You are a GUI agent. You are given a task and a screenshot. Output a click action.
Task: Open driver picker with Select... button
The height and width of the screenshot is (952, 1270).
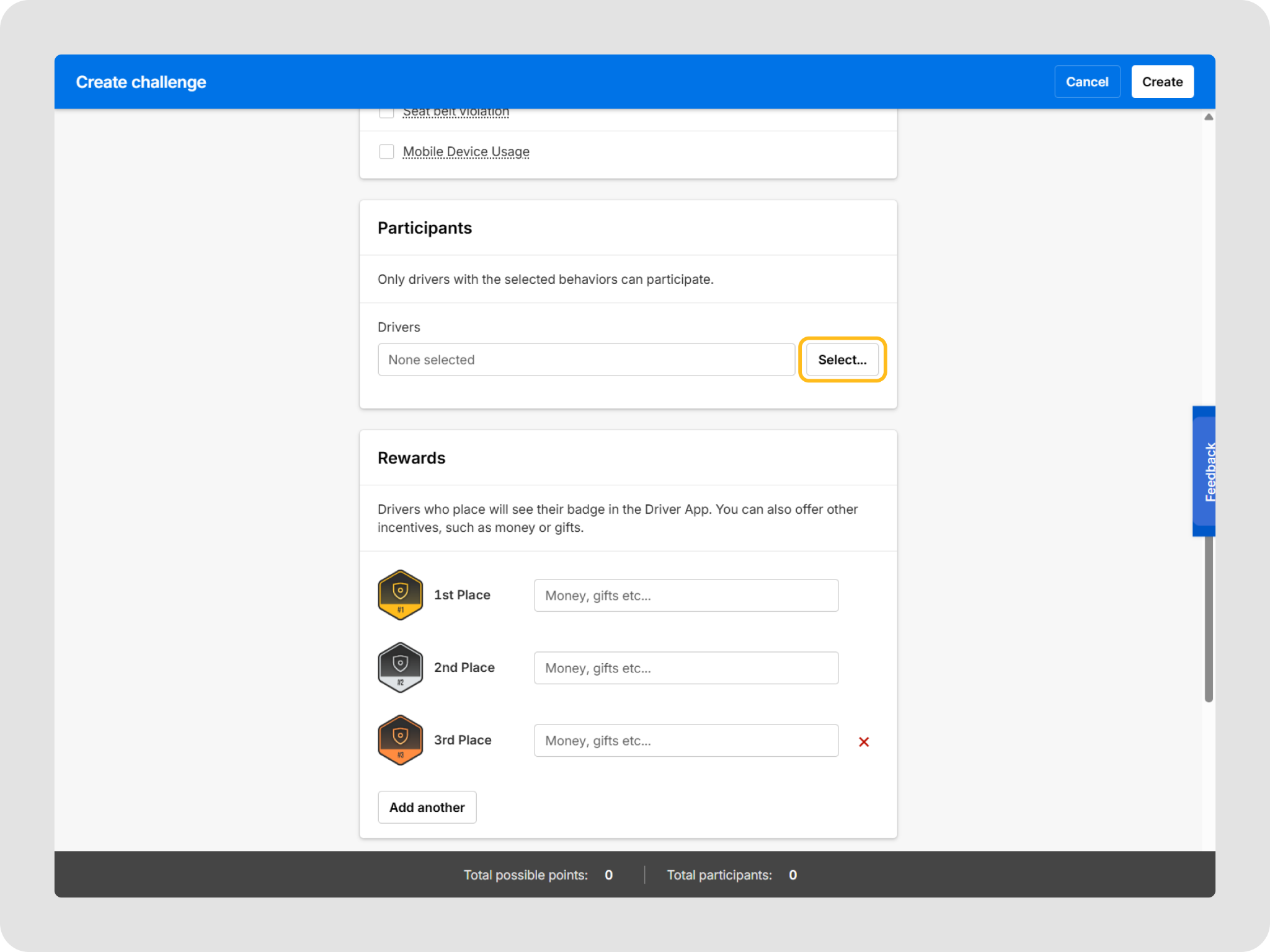pyautogui.click(x=842, y=359)
